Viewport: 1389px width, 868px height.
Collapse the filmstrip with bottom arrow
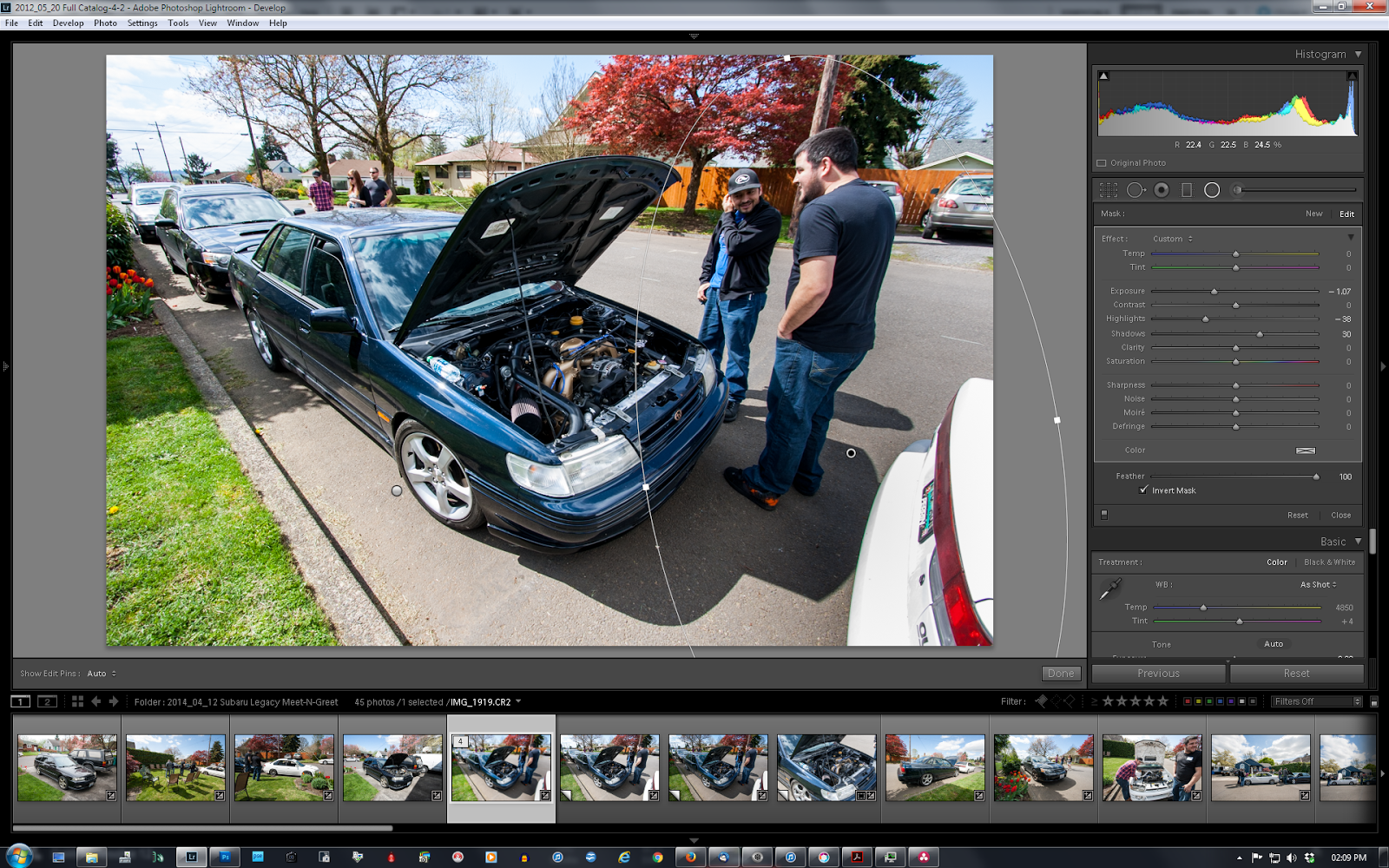click(694, 840)
